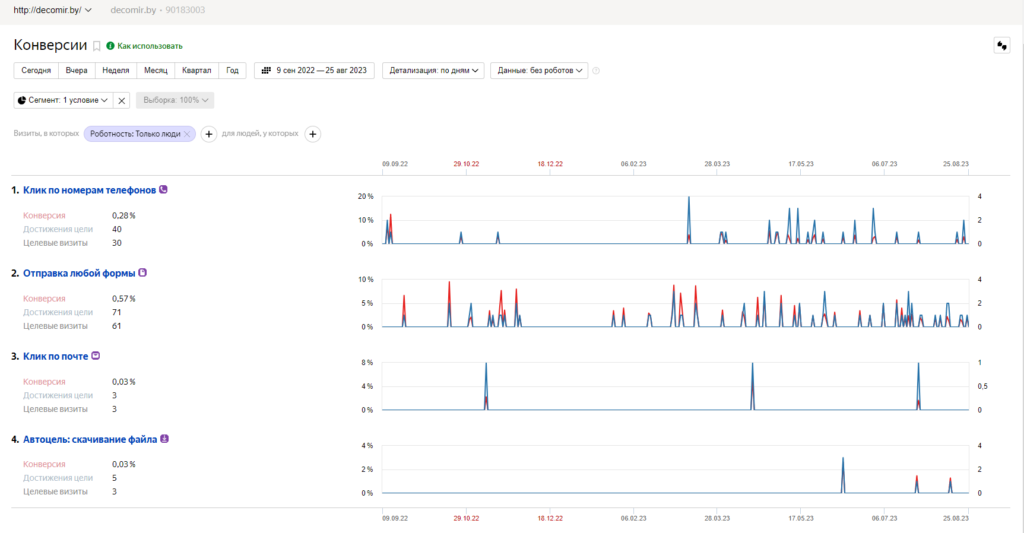Viewport: 1024px width, 533px height.
Task: Remove the Роботность: Только люди filter chip
Action: pos(187,134)
